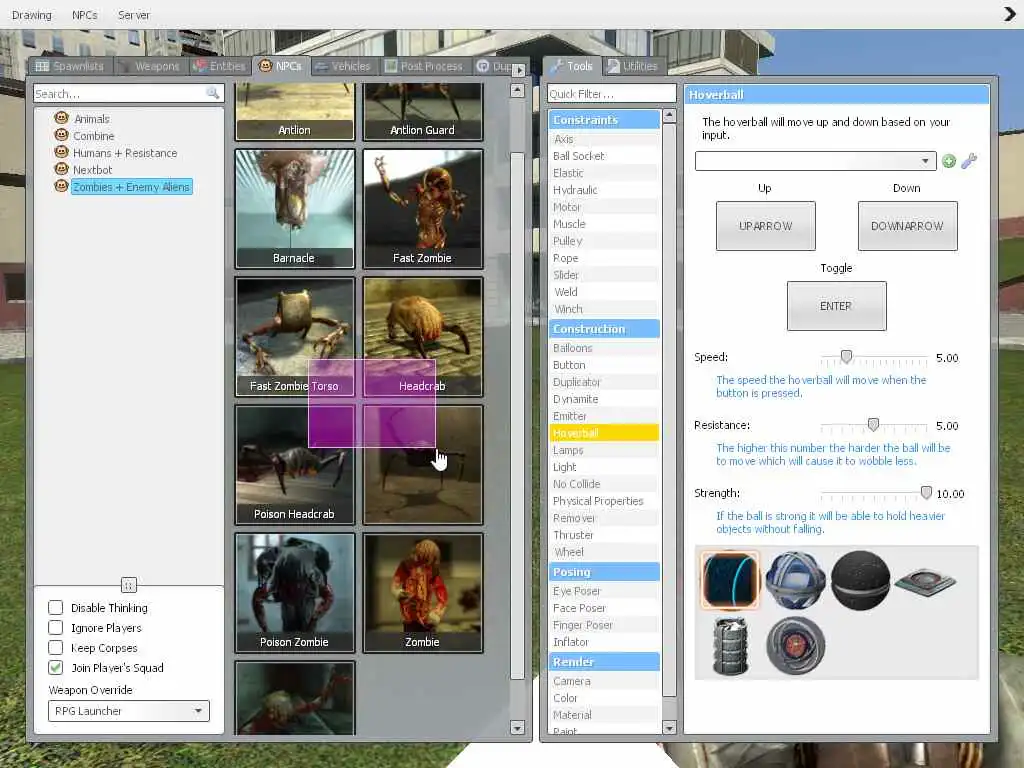Spawn the Barnacle NPC
This screenshot has width=1024, height=768.
click(295, 208)
